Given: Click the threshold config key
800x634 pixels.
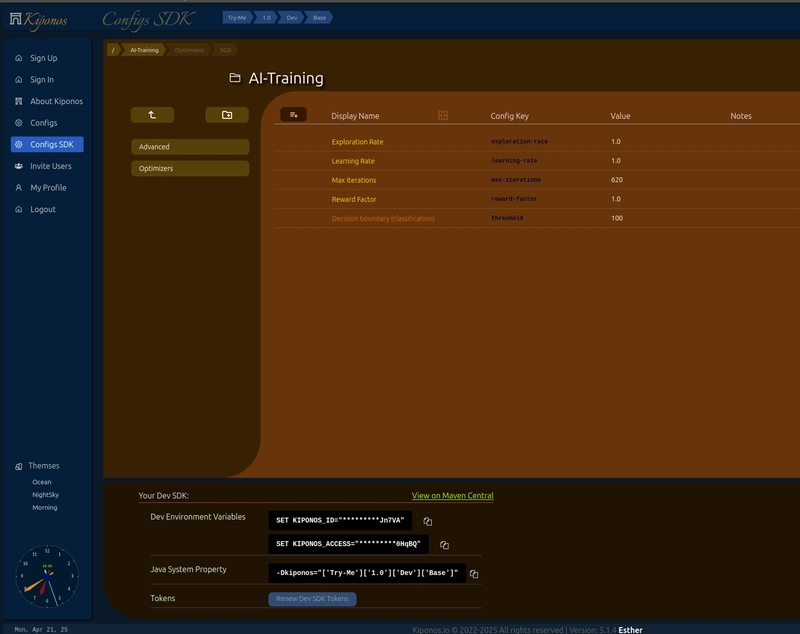Looking at the screenshot, I should click(x=507, y=218).
